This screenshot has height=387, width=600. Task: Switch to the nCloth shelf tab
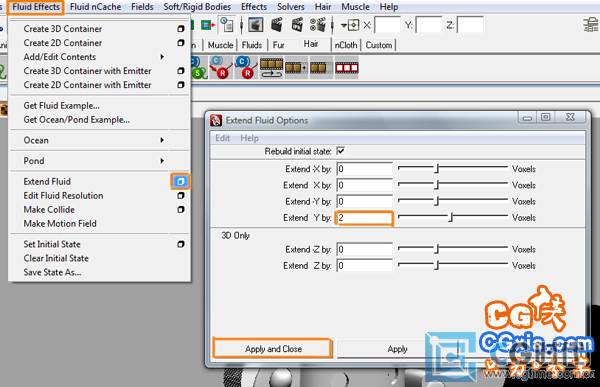[346, 45]
